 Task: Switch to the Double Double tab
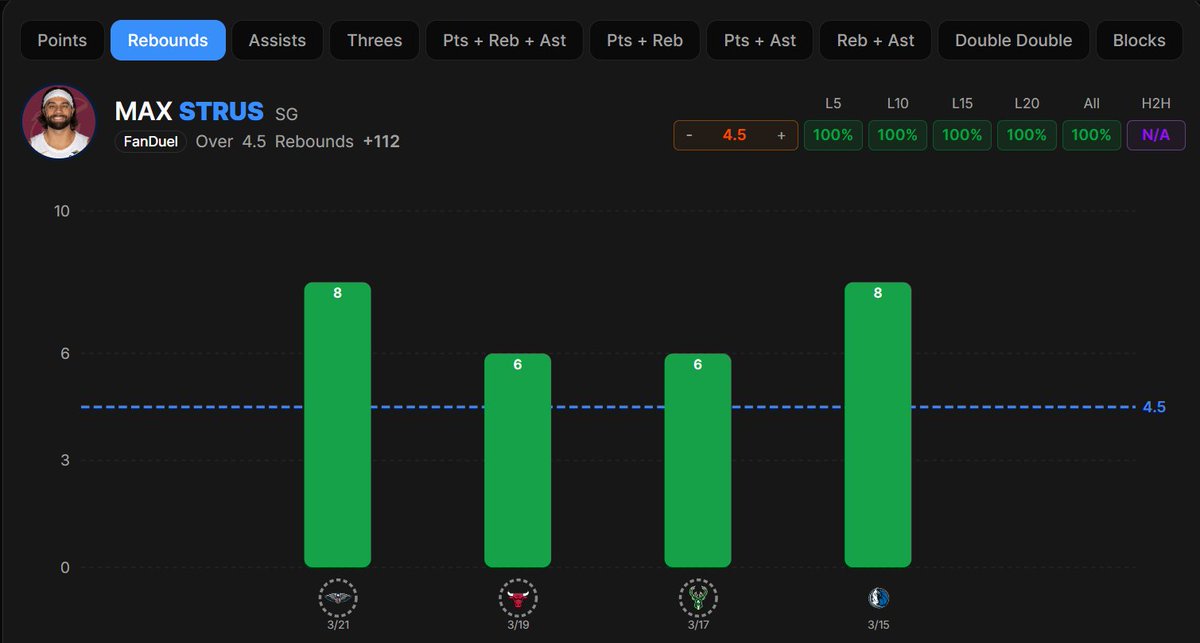1013,40
